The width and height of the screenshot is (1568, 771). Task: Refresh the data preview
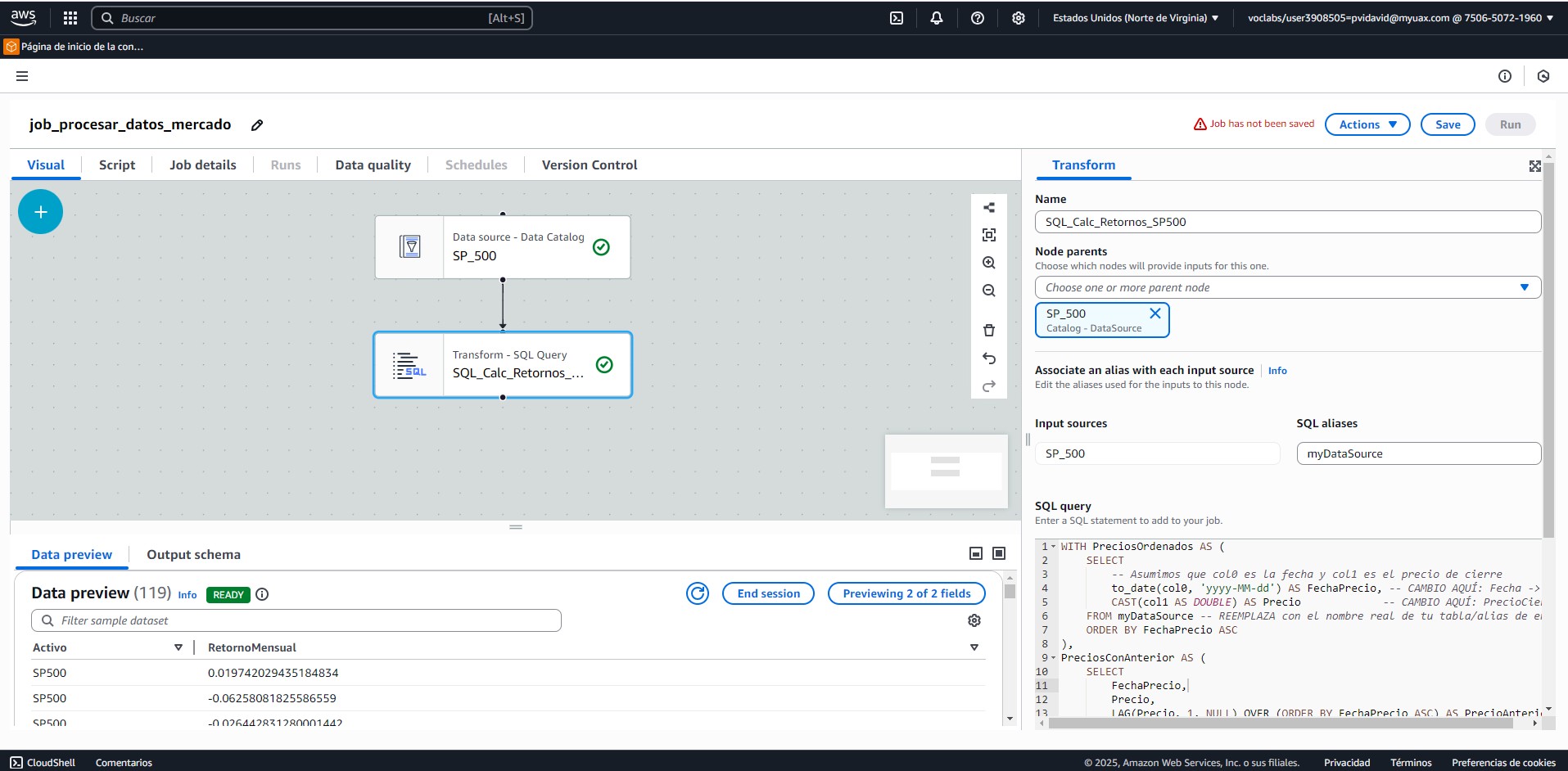[x=698, y=593]
